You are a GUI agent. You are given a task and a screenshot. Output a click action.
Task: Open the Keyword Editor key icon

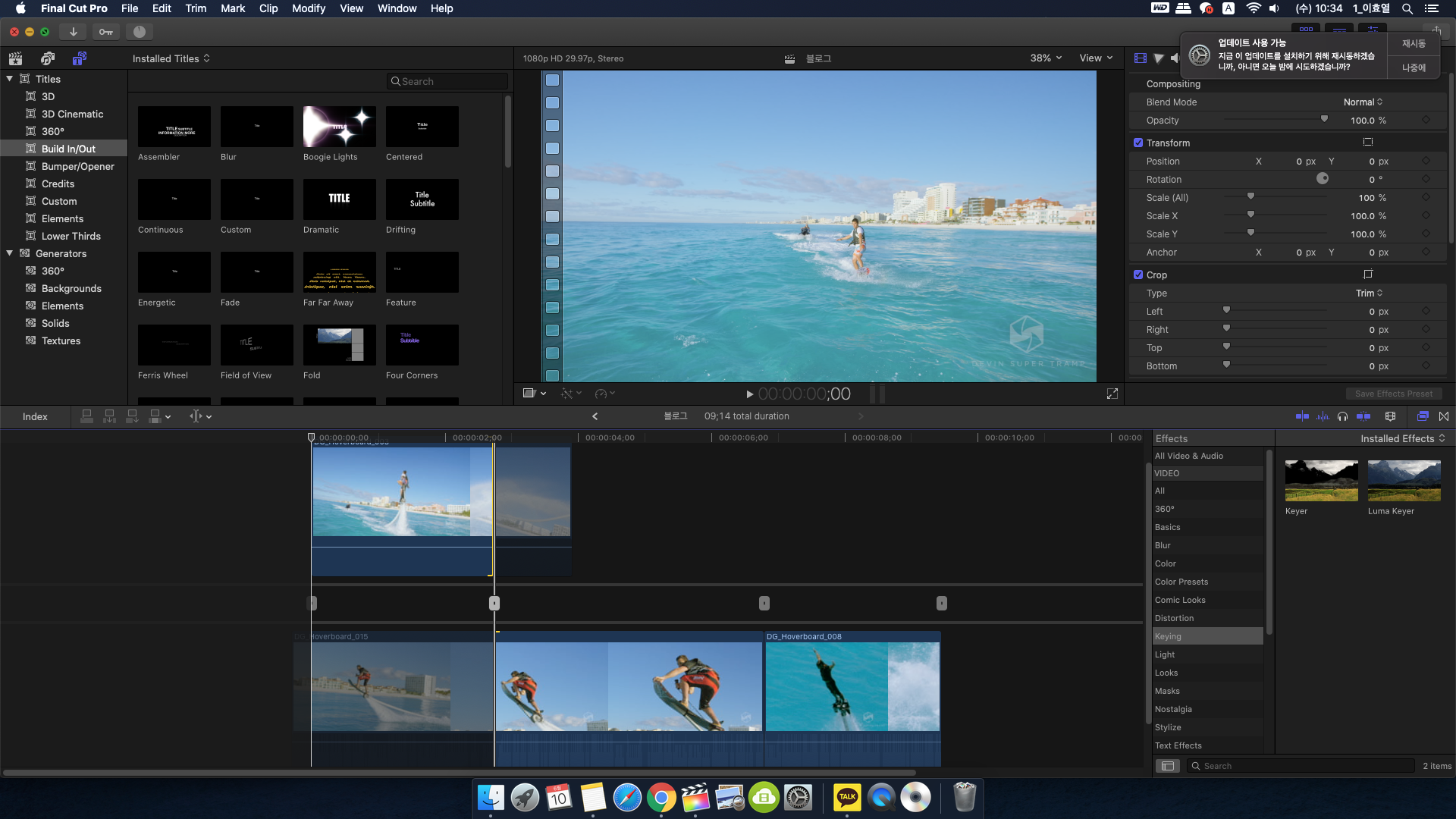click(x=106, y=32)
